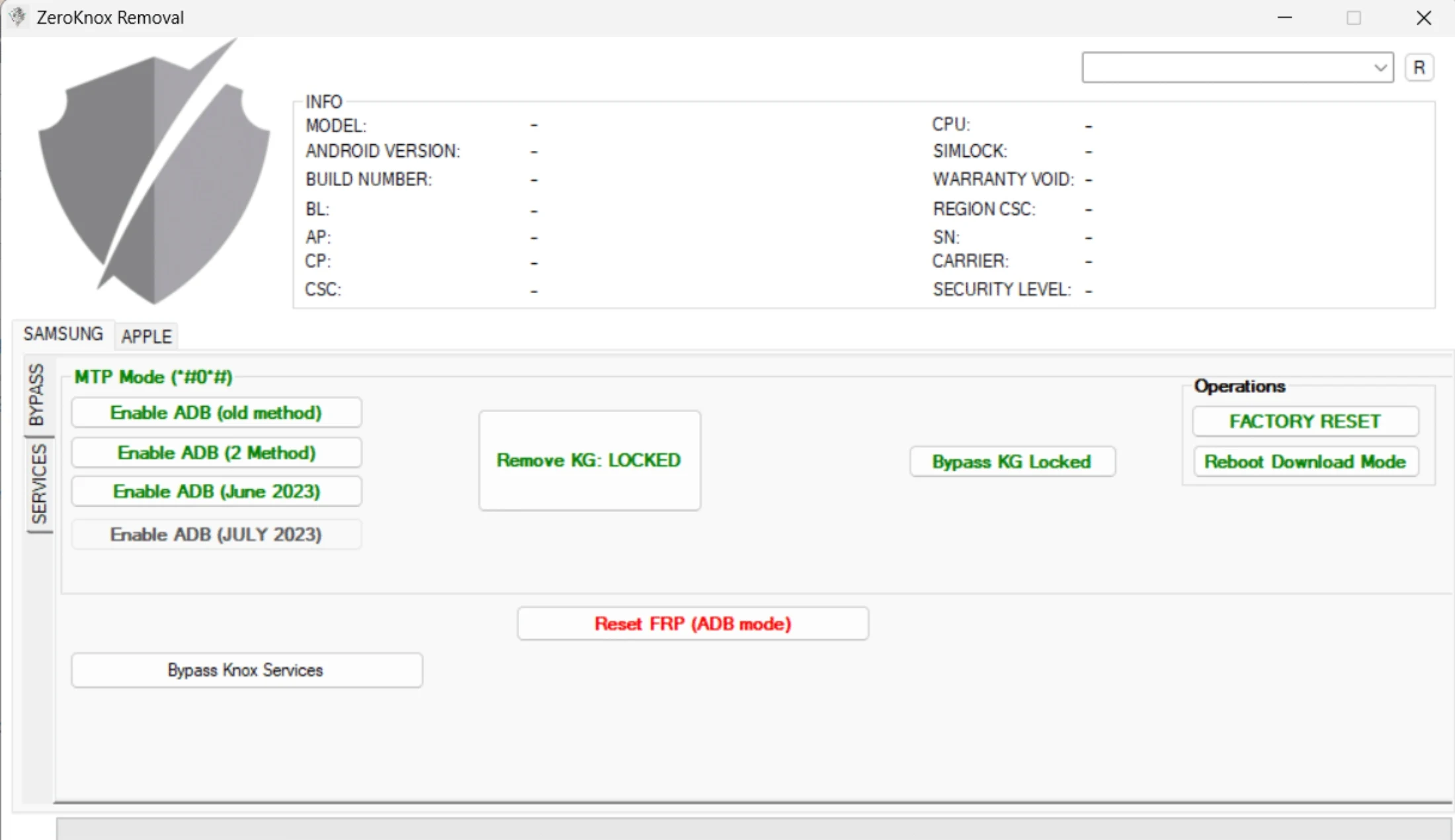1455x840 pixels.
Task: Select the vertical BYPASS tab
Action: [x=37, y=395]
